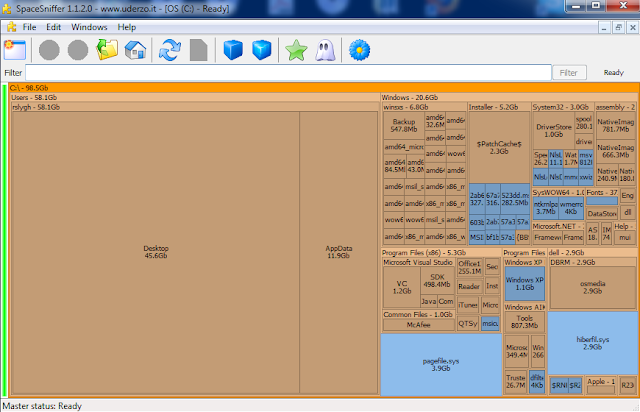Select the Office1 255.1M block

pyautogui.click(x=470, y=267)
